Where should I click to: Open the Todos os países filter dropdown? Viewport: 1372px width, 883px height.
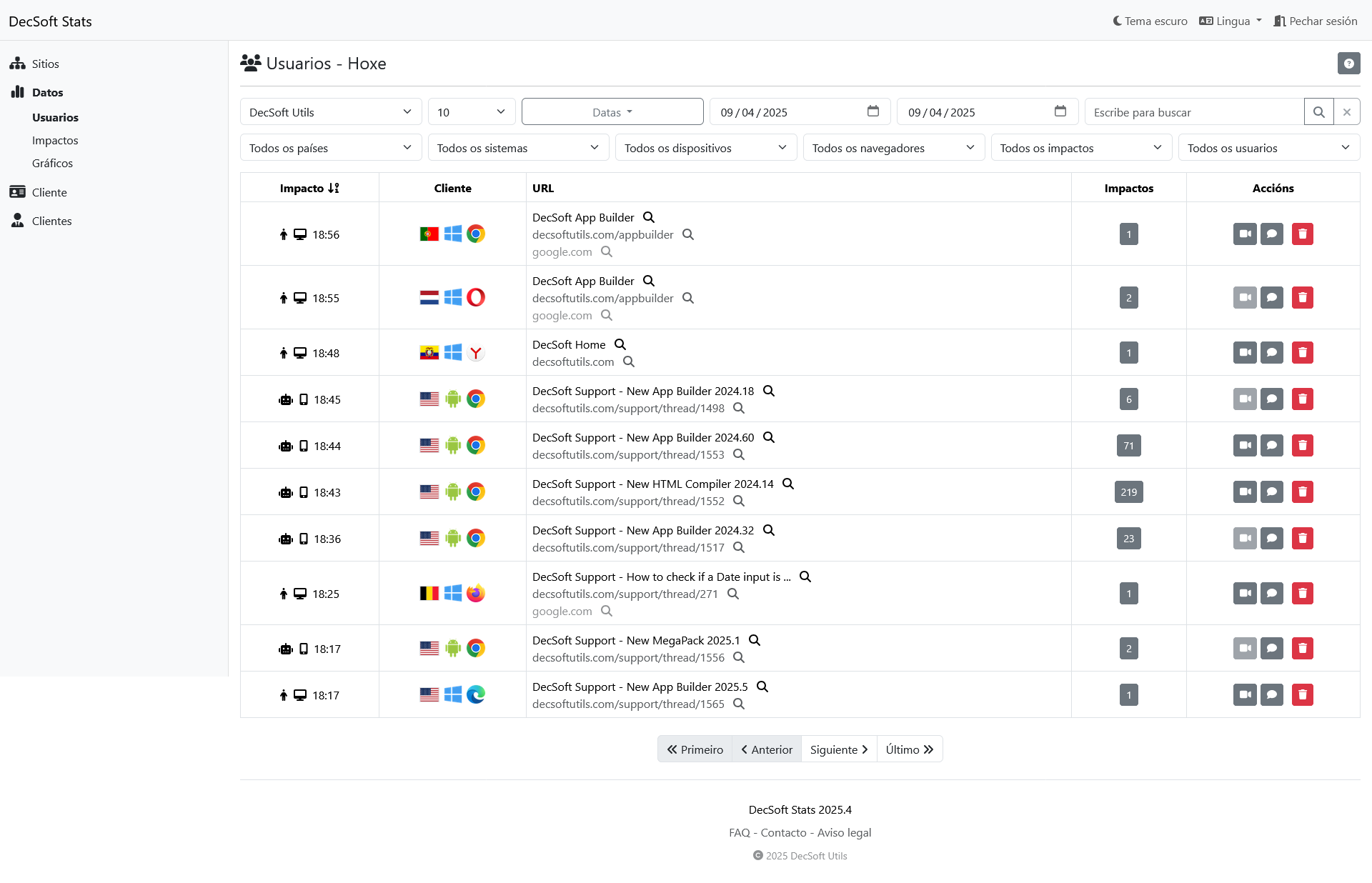pyautogui.click(x=329, y=147)
